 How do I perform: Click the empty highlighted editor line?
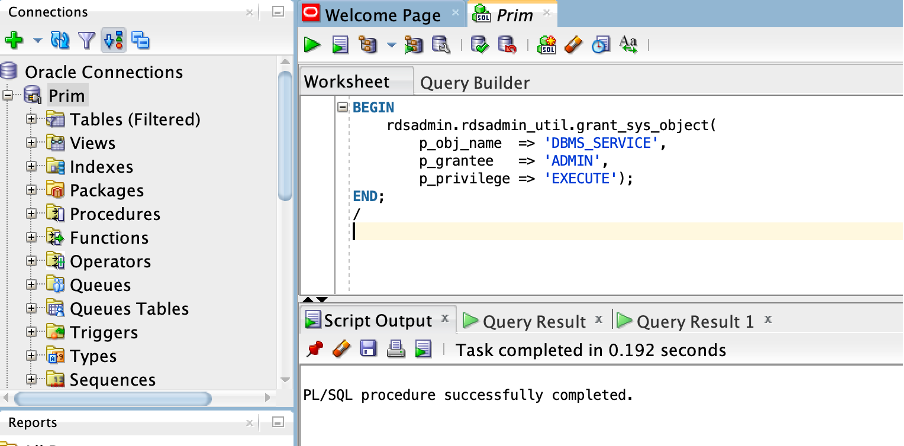click(627, 231)
